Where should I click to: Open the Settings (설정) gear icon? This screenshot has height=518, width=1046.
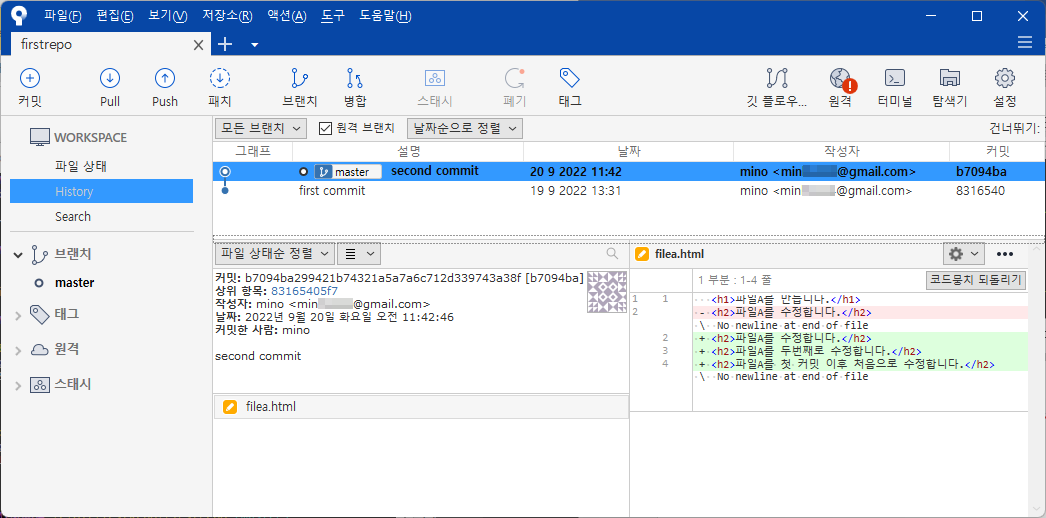1005,78
